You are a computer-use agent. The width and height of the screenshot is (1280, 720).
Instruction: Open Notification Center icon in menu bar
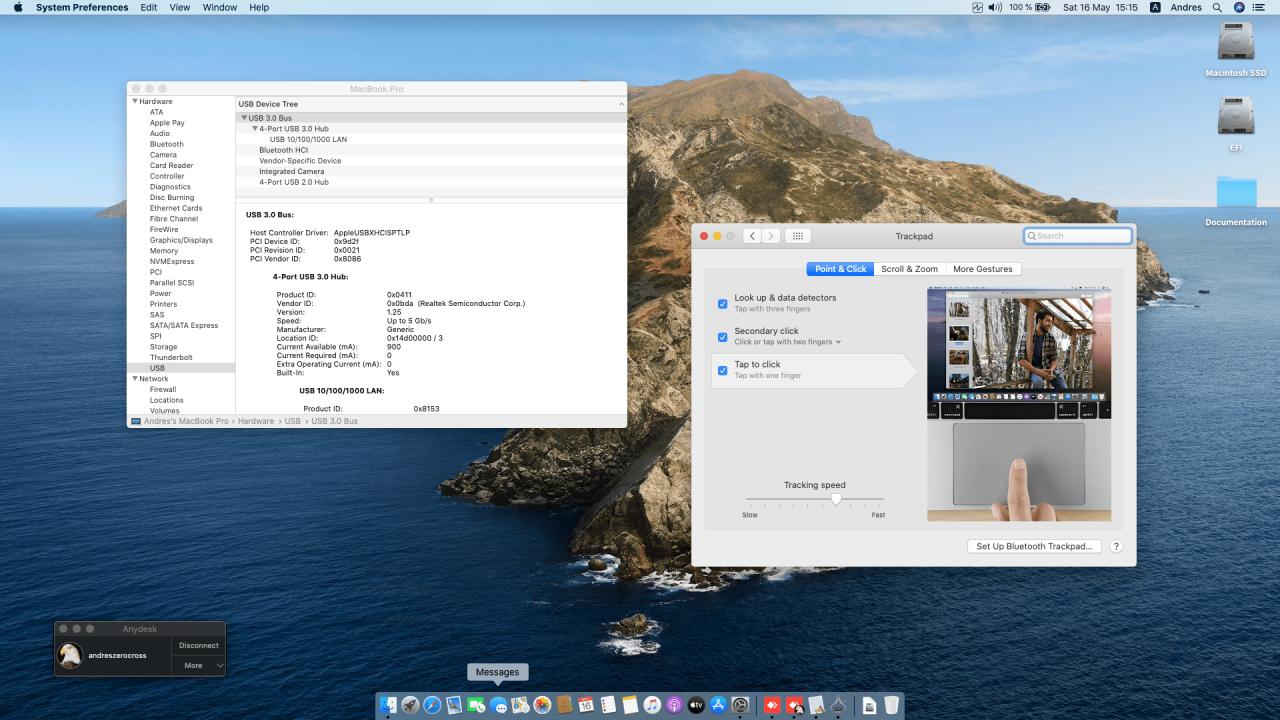(1257, 7)
